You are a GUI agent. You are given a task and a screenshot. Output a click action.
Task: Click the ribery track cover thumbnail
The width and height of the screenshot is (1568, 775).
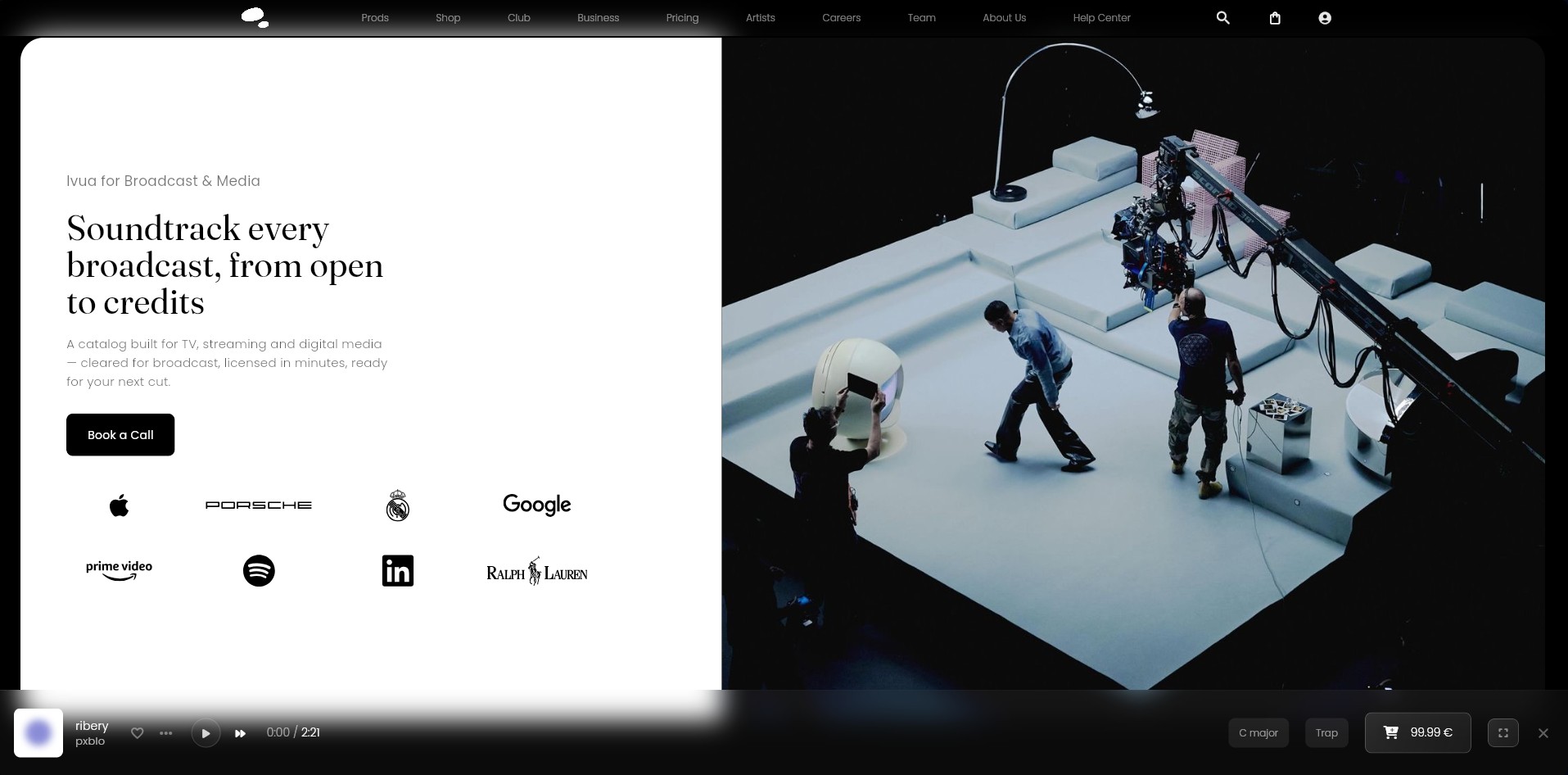[x=38, y=733]
